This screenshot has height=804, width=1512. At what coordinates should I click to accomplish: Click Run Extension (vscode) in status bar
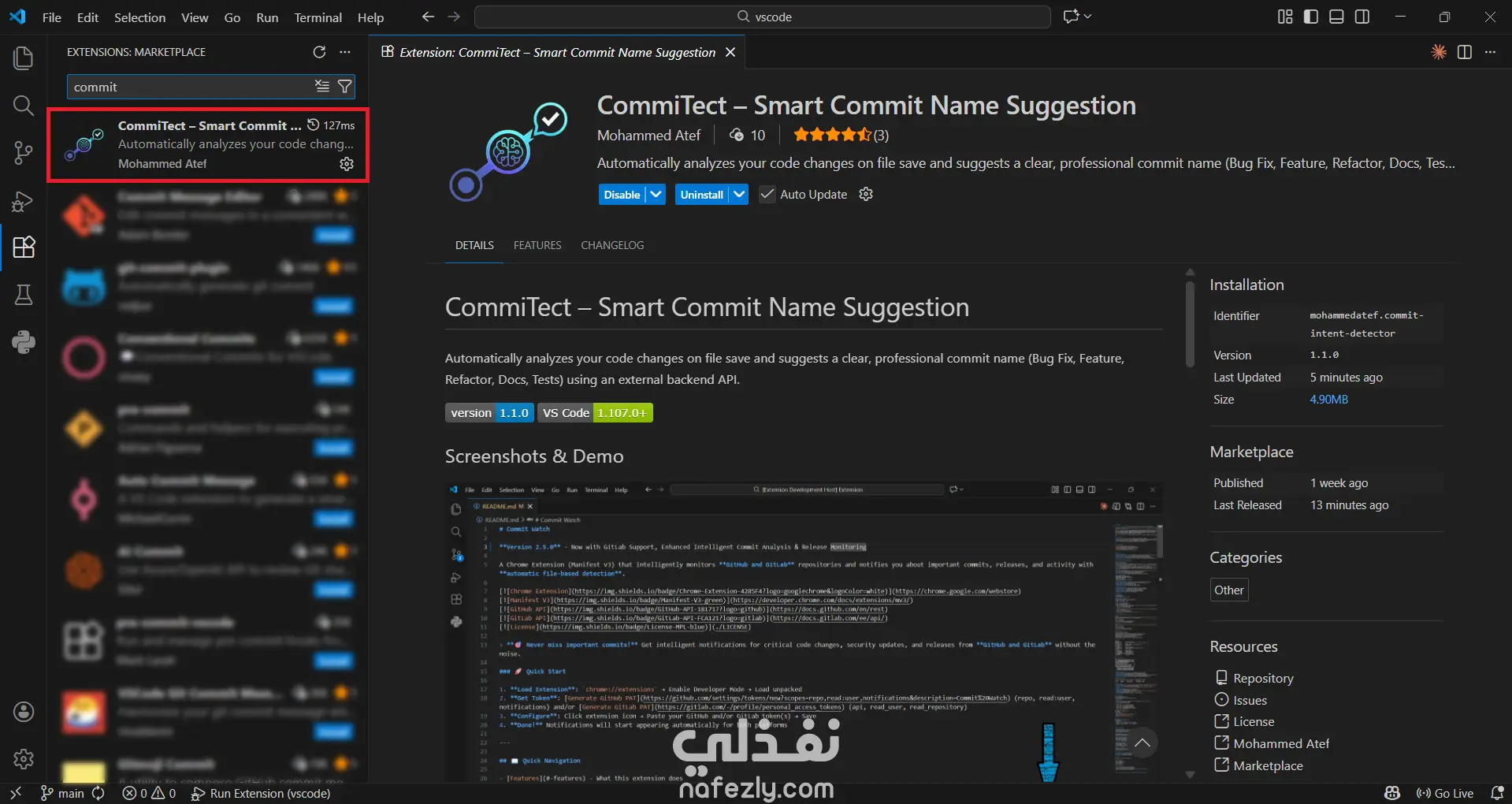(261, 793)
